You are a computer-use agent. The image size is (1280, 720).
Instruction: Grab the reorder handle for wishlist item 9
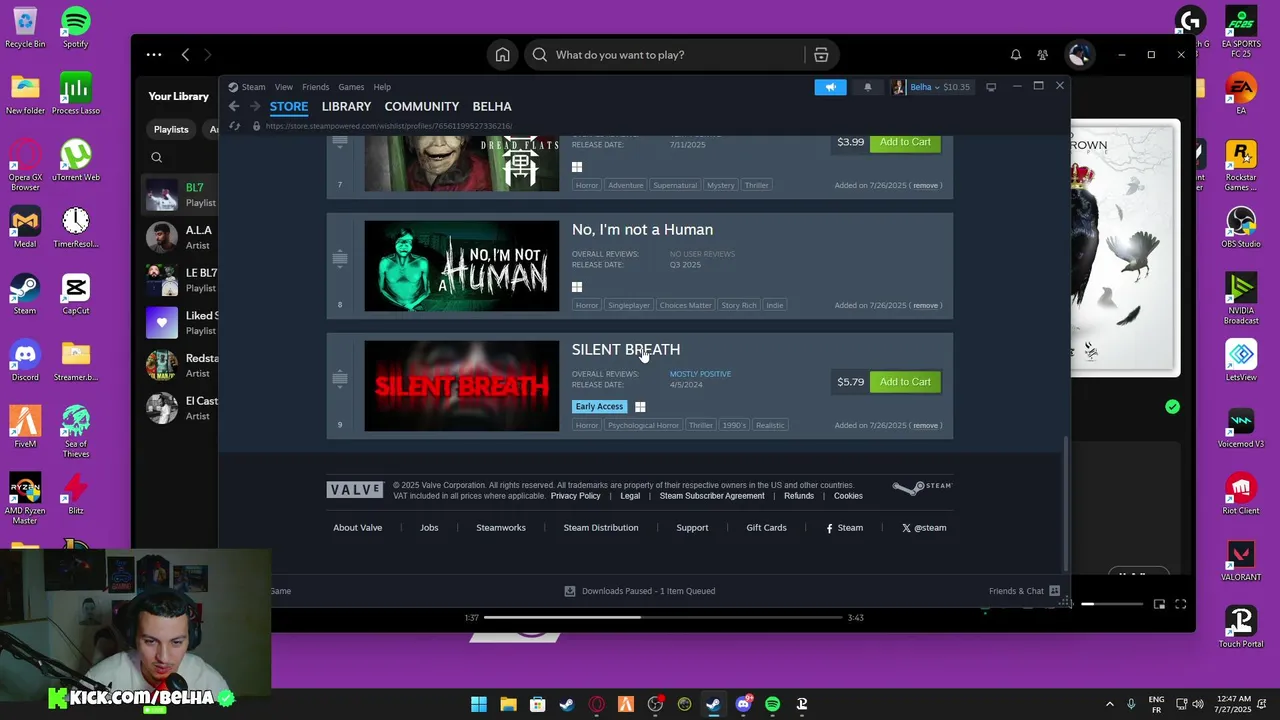click(x=340, y=378)
